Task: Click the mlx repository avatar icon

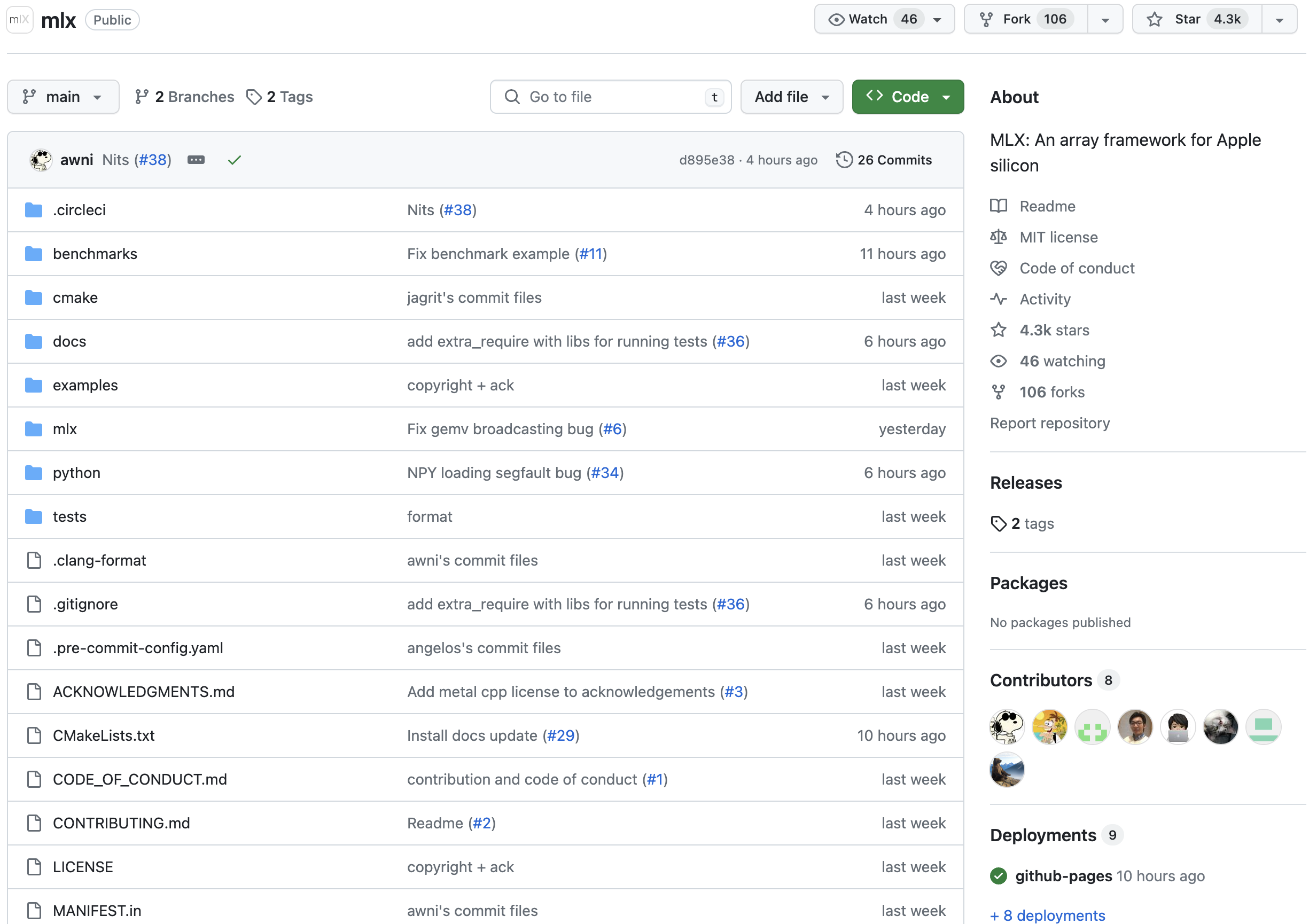Action: tap(19, 20)
